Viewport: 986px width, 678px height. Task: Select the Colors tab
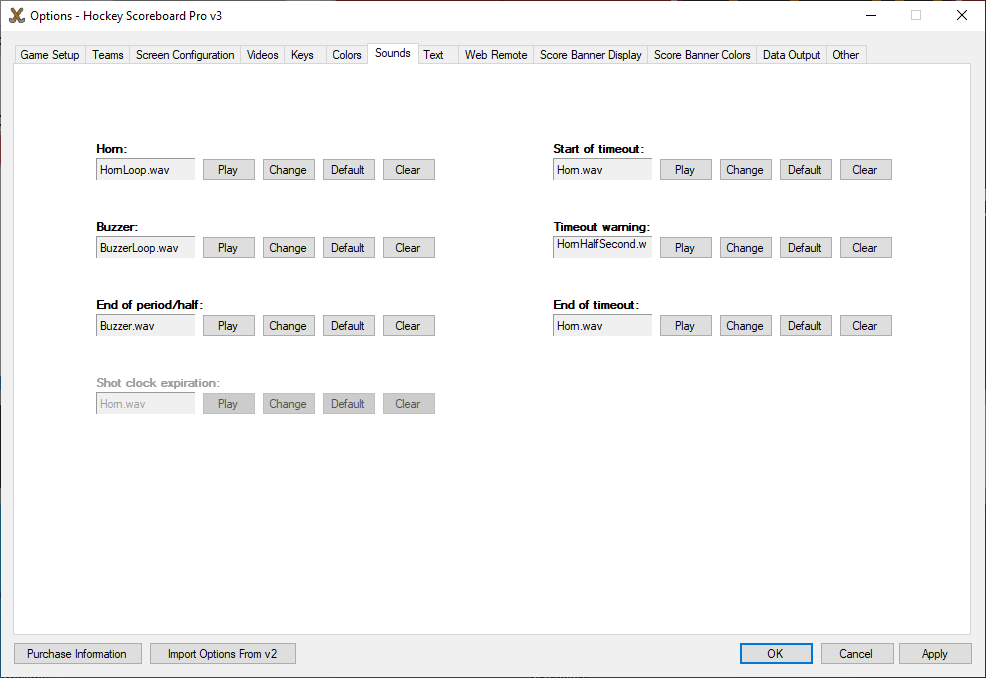[x=347, y=55]
